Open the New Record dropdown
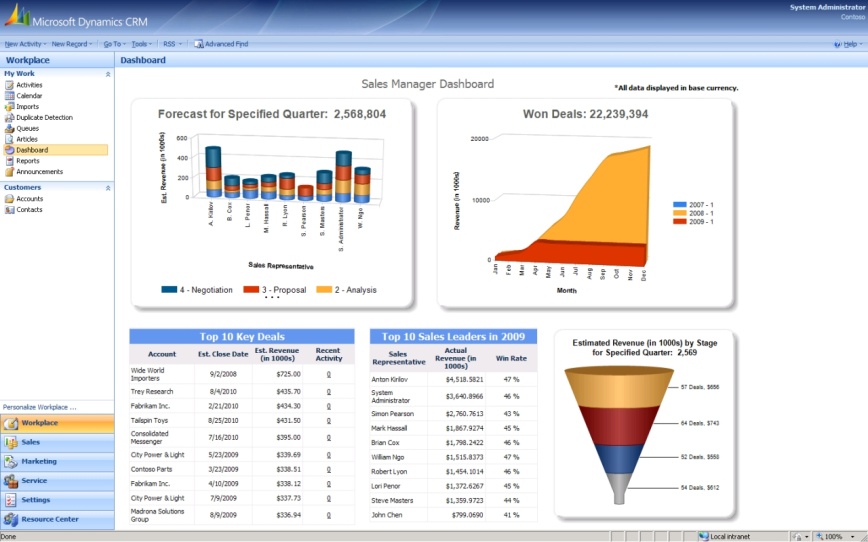The image size is (868, 542). pos(72,44)
